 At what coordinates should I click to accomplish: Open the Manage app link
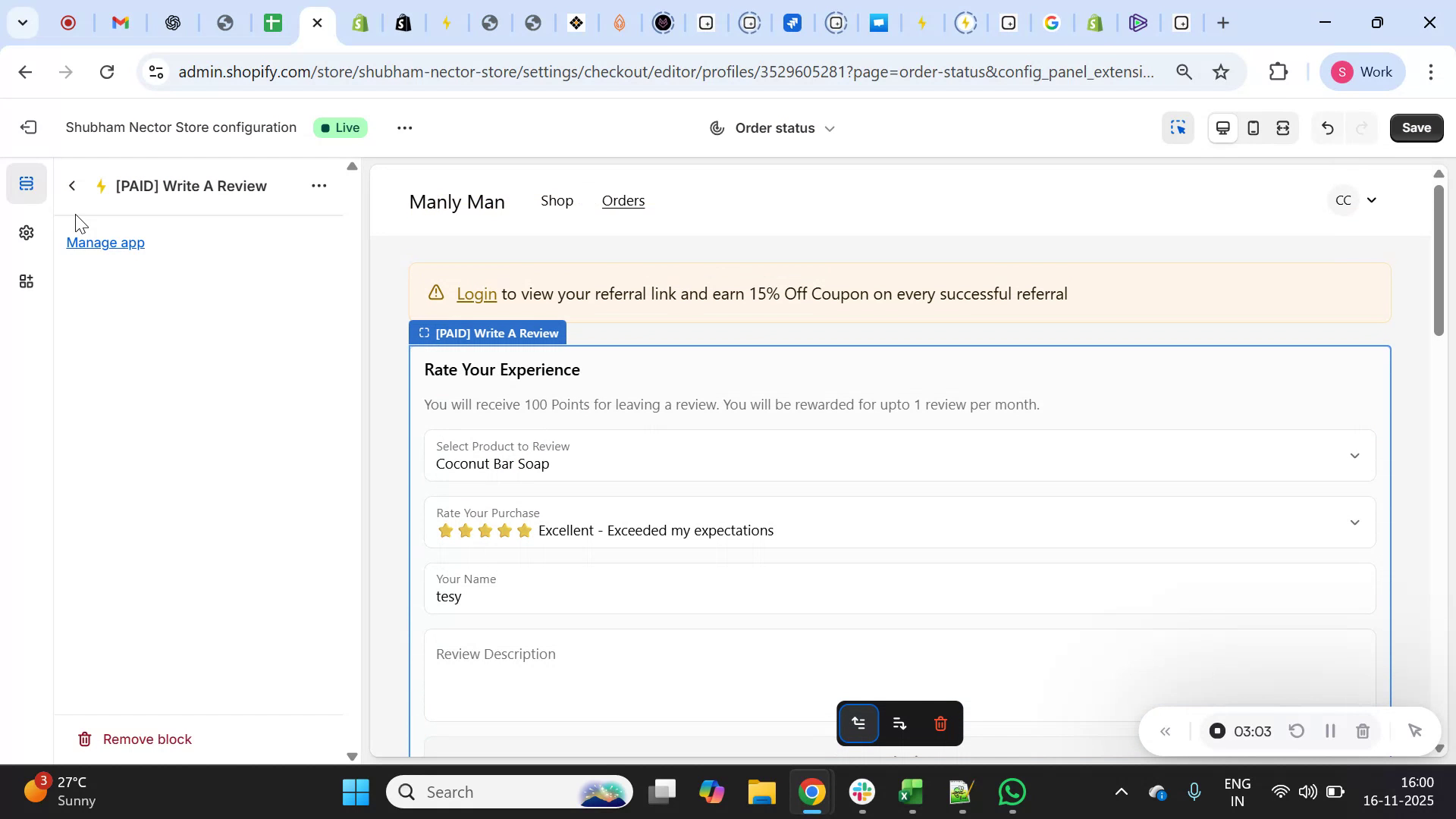105,243
